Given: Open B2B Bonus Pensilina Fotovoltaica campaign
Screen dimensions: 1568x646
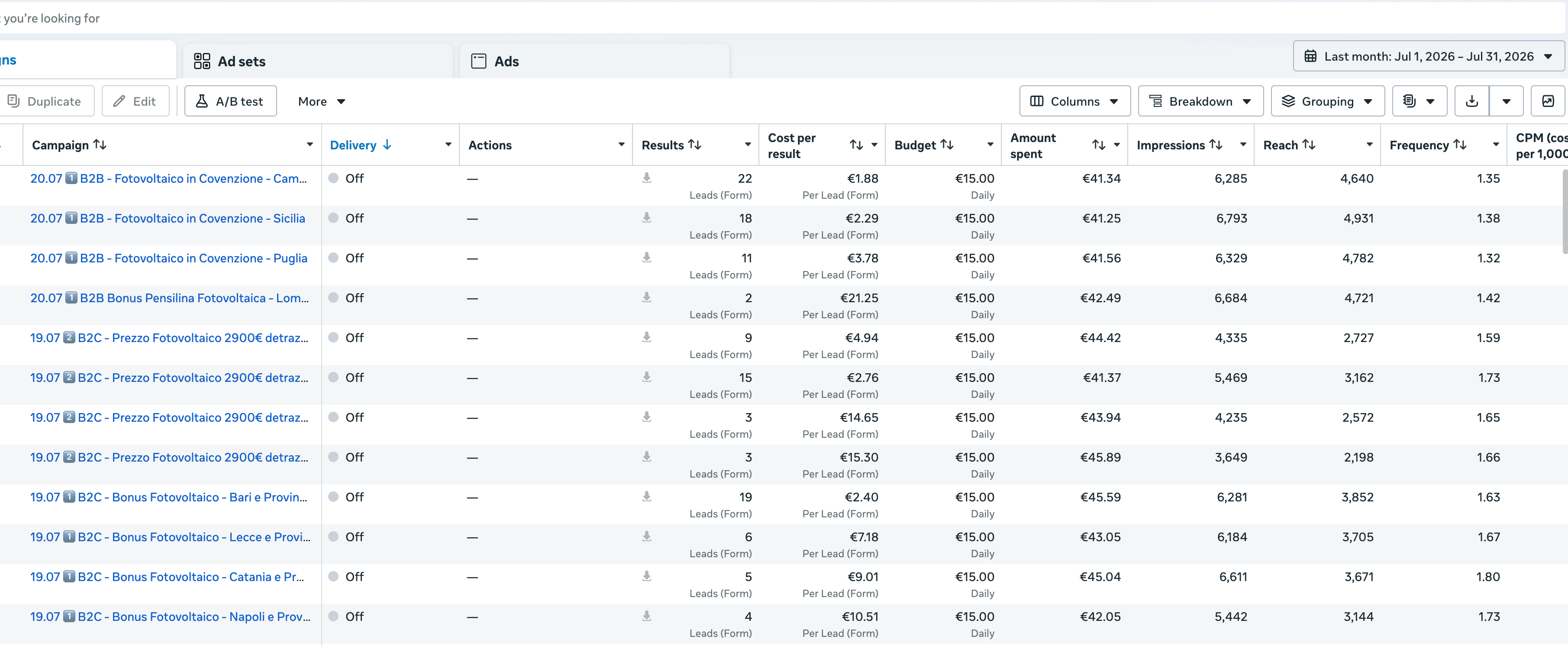Looking at the screenshot, I should coord(169,298).
